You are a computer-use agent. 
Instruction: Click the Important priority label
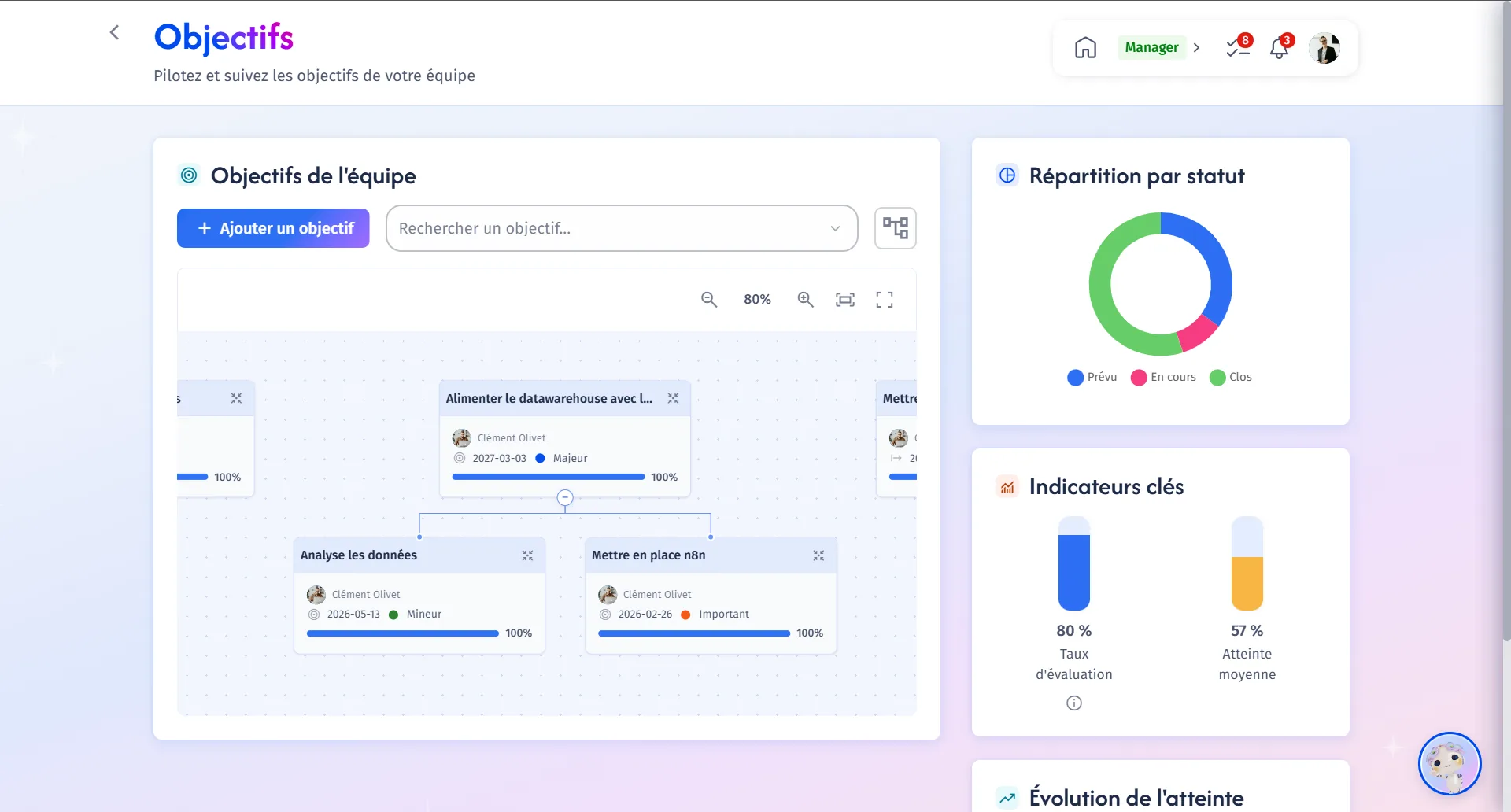point(724,615)
